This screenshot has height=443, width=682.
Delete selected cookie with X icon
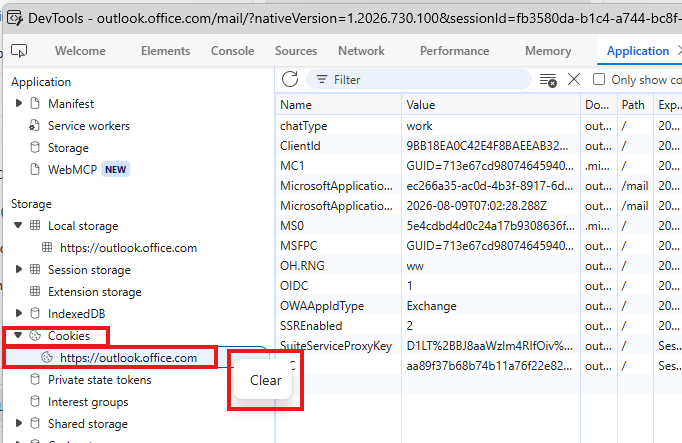point(574,80)
